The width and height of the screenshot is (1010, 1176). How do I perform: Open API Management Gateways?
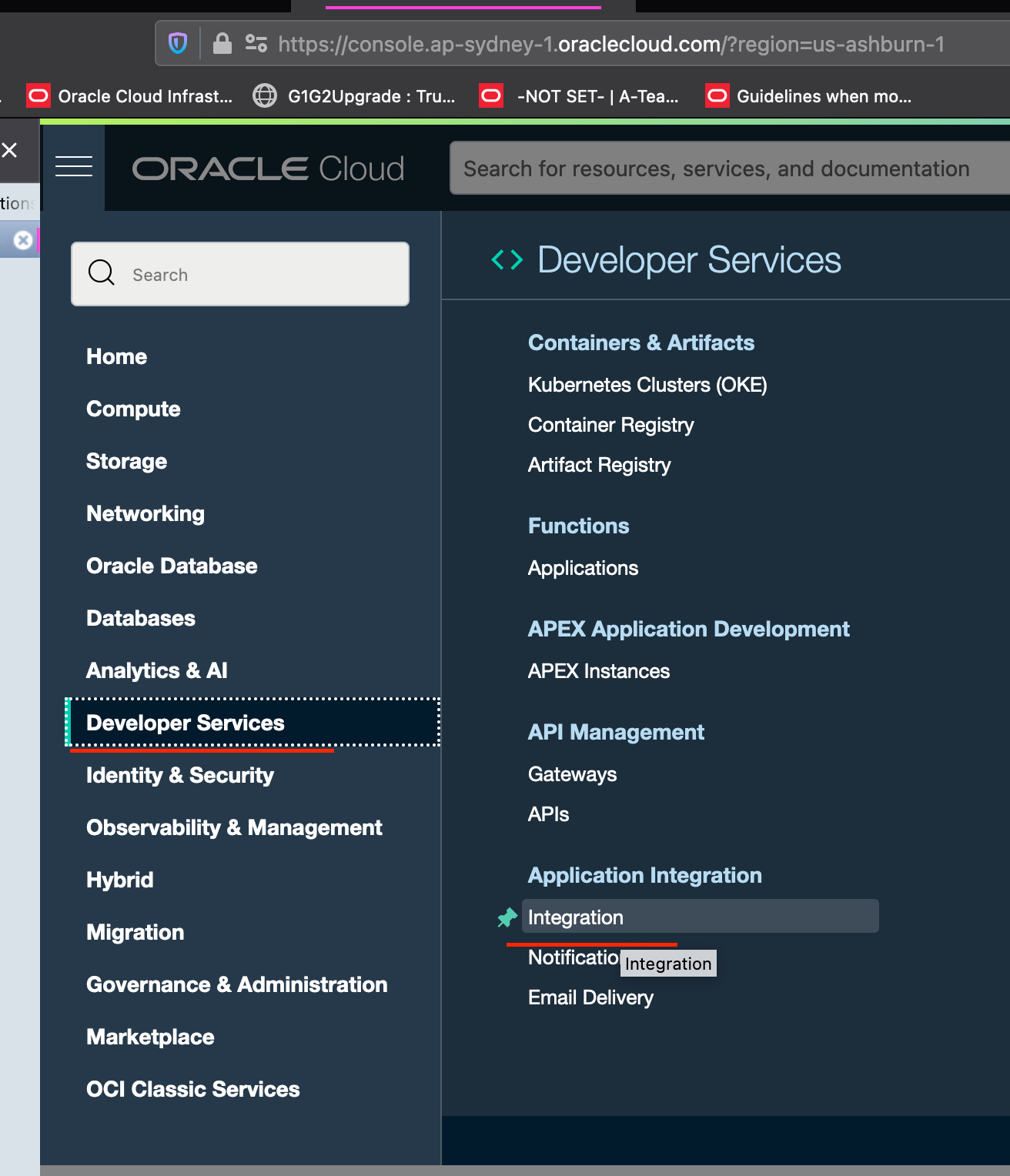(x=572, y=774)
